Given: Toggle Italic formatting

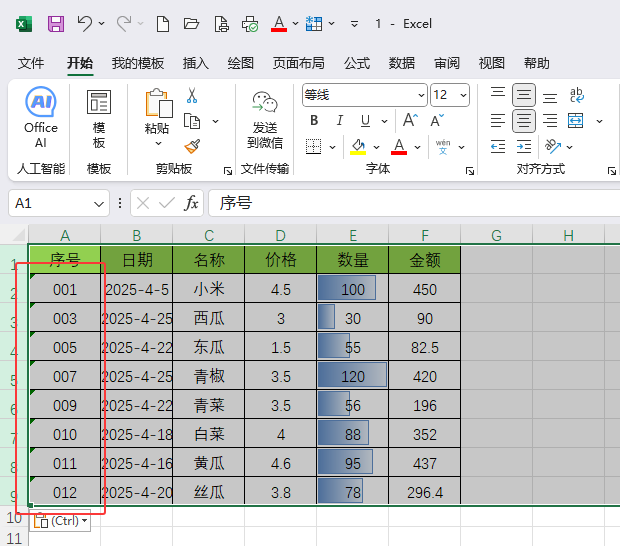Looking at the screenshot, I should coord(340,121).
